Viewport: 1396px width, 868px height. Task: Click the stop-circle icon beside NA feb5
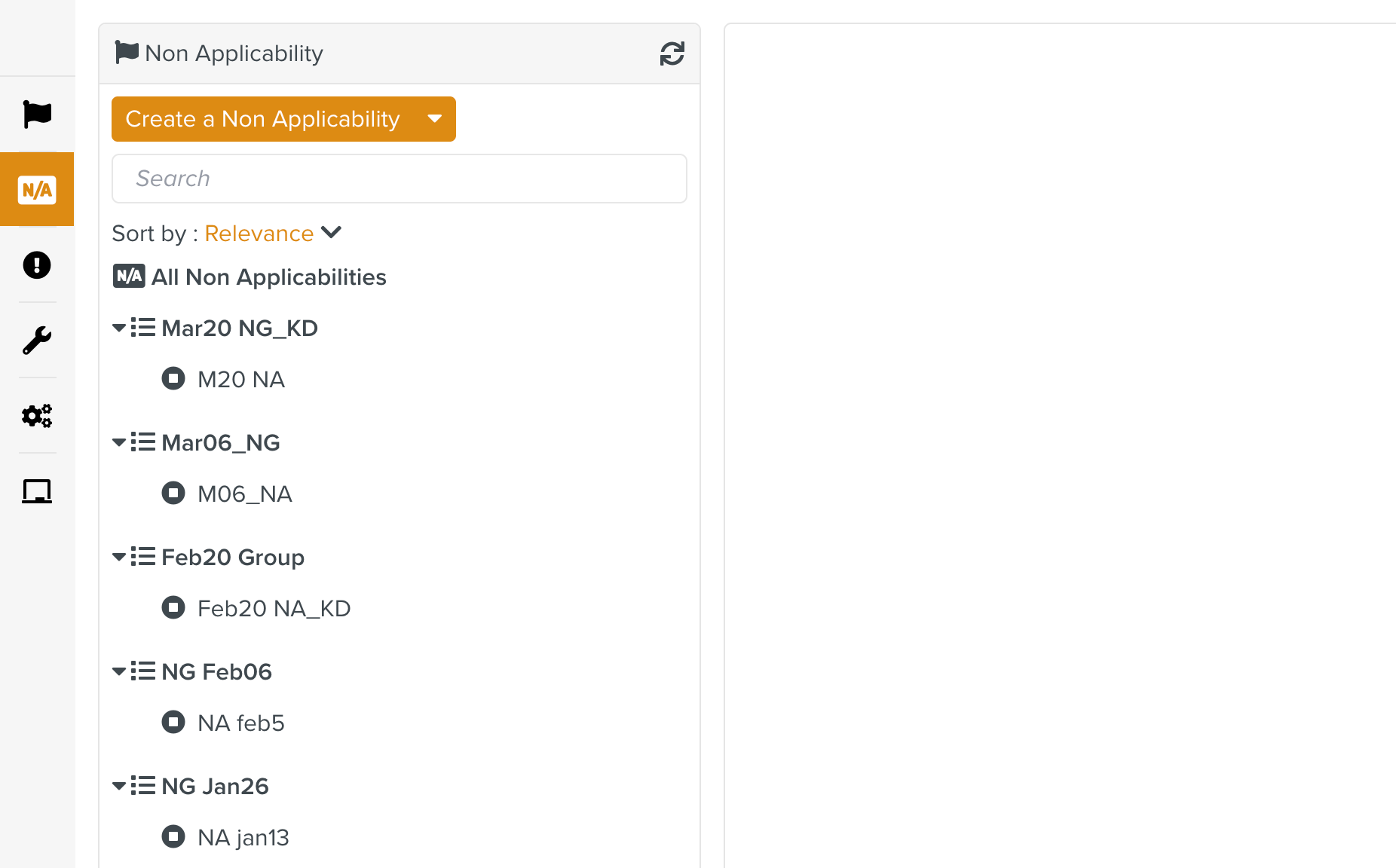173,722
